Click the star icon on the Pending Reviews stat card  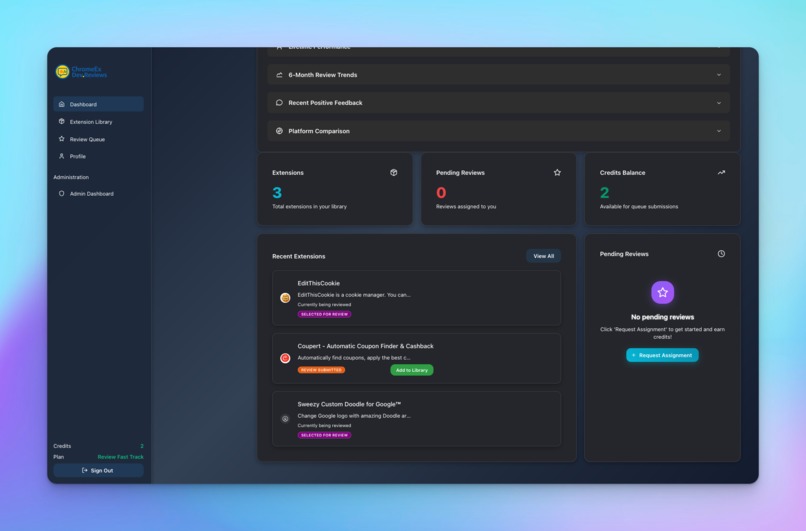[x=557, y=173]
